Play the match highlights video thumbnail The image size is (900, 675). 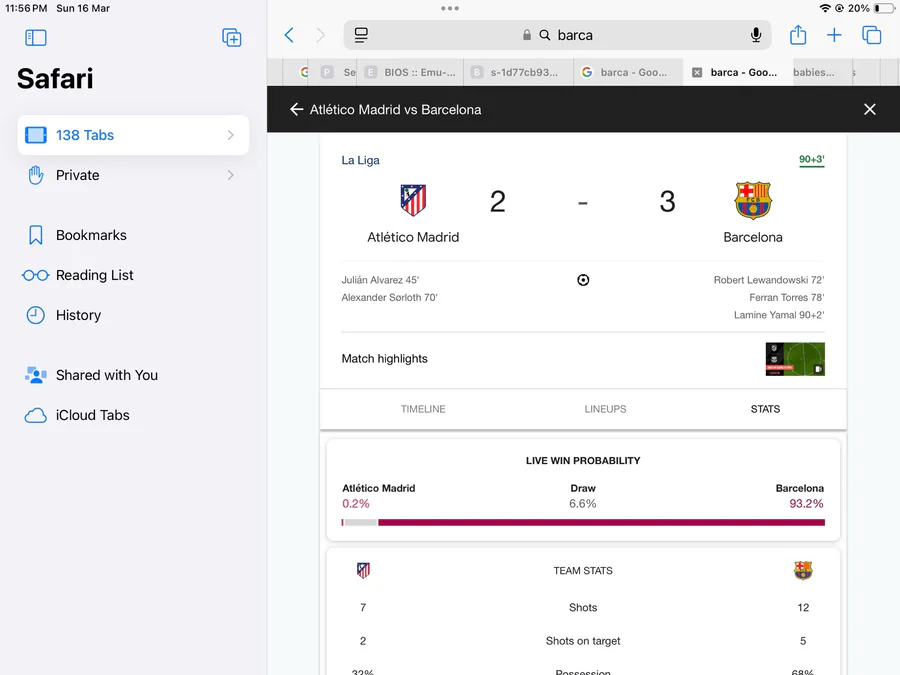795,359
